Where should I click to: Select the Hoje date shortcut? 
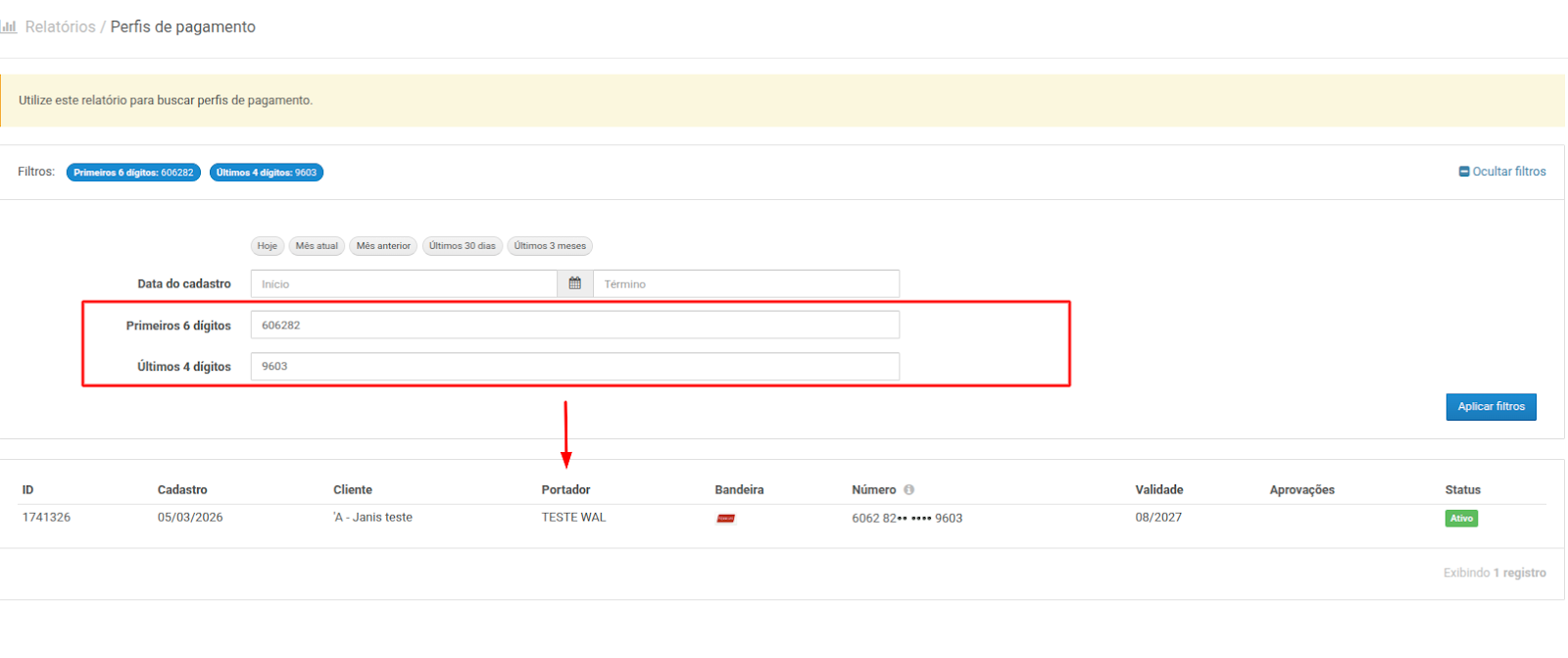[x=268, y=246]
